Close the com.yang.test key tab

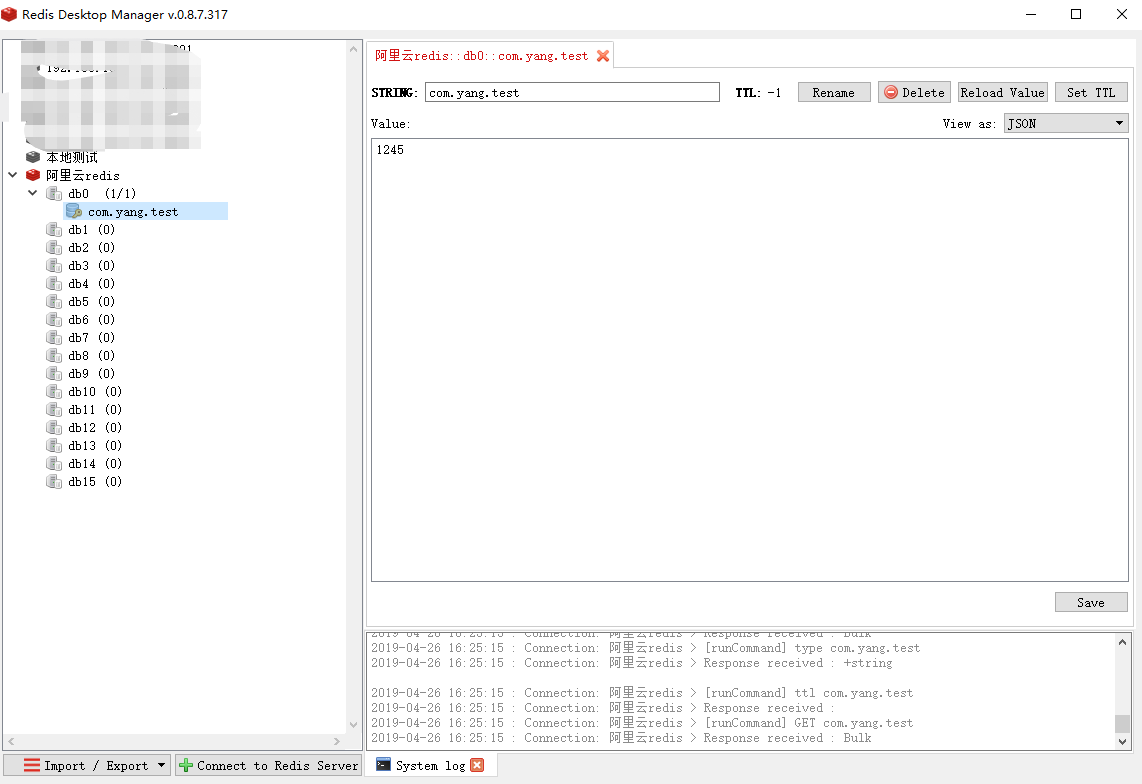pyautogui.click(x=603, y=55)
